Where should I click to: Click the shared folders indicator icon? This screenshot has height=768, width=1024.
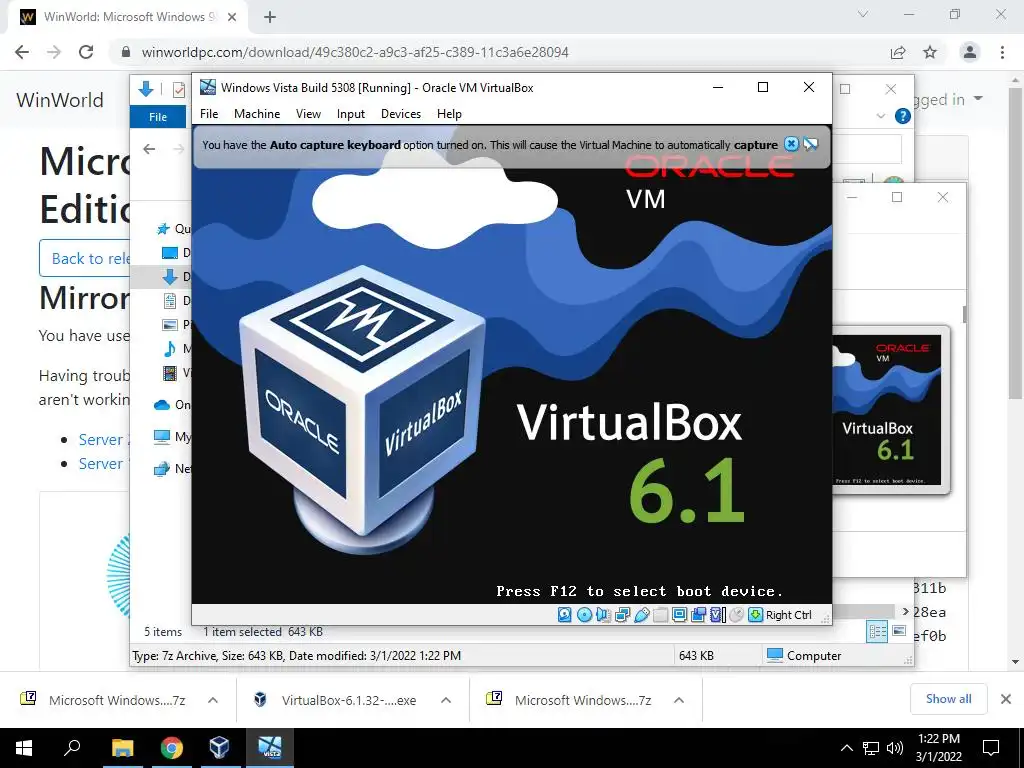click(x=660, y=615)
